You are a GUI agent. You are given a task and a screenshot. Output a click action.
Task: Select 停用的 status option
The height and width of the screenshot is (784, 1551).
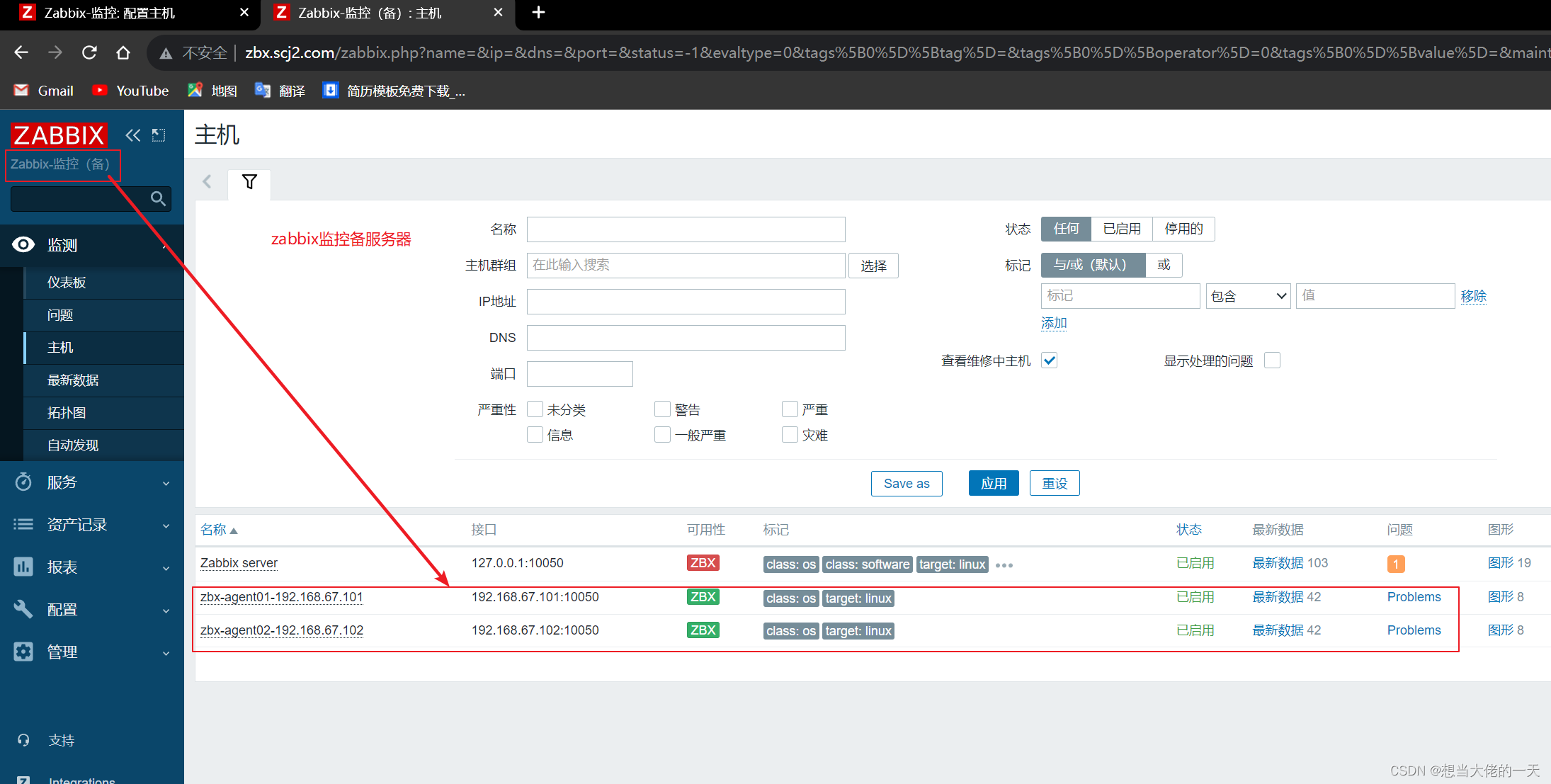pos(1183,229)
